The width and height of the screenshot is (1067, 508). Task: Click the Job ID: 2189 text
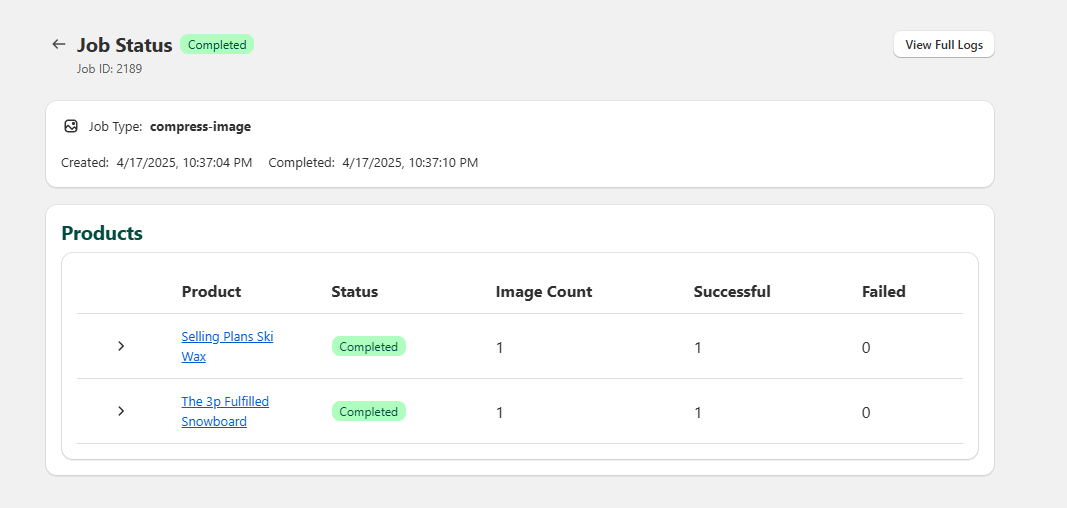tap(116, 69)
